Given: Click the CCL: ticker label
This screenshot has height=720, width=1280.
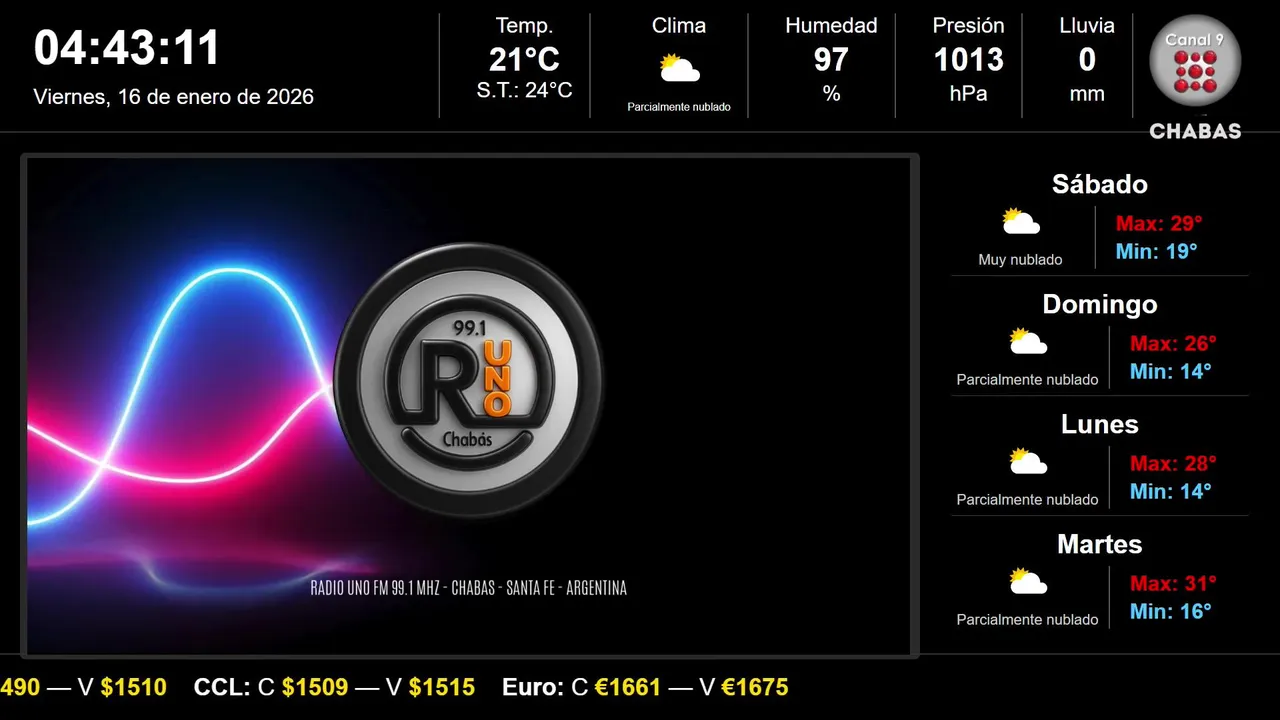Looking at the screenshot, I should pos(222,687).
